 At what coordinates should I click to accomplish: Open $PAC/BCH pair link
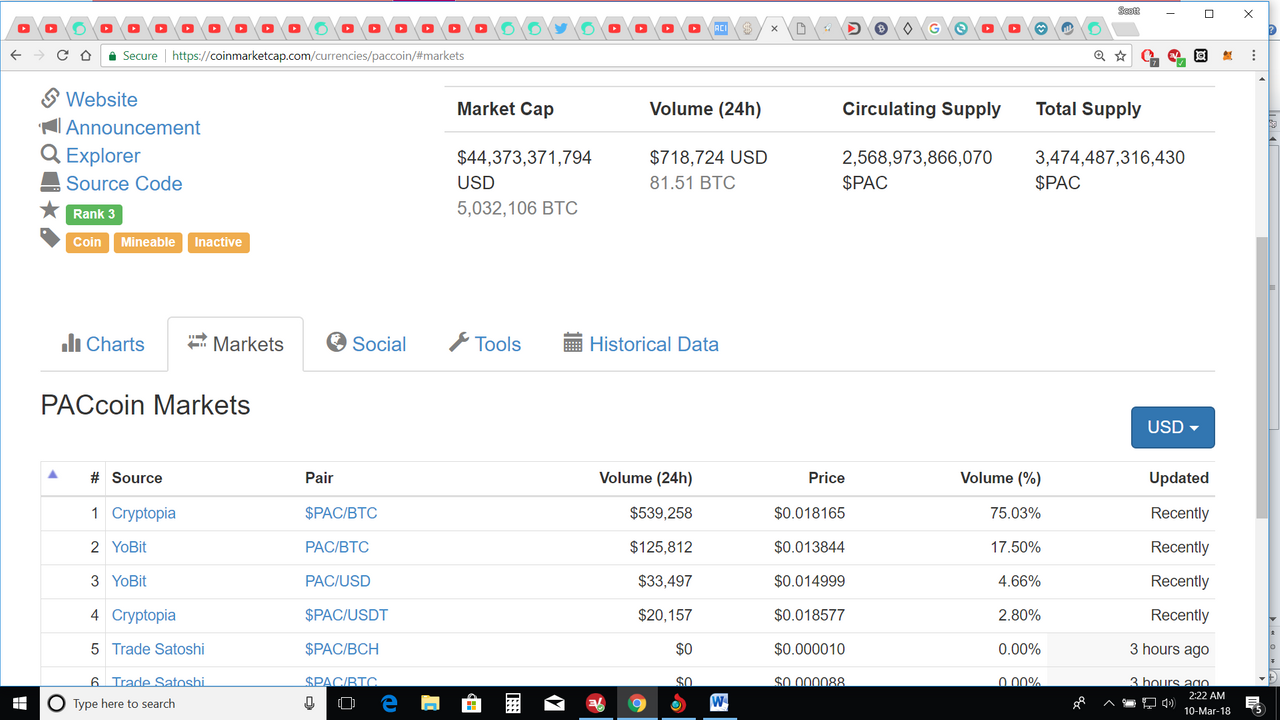pyautogui.click(x=342, y=649)
